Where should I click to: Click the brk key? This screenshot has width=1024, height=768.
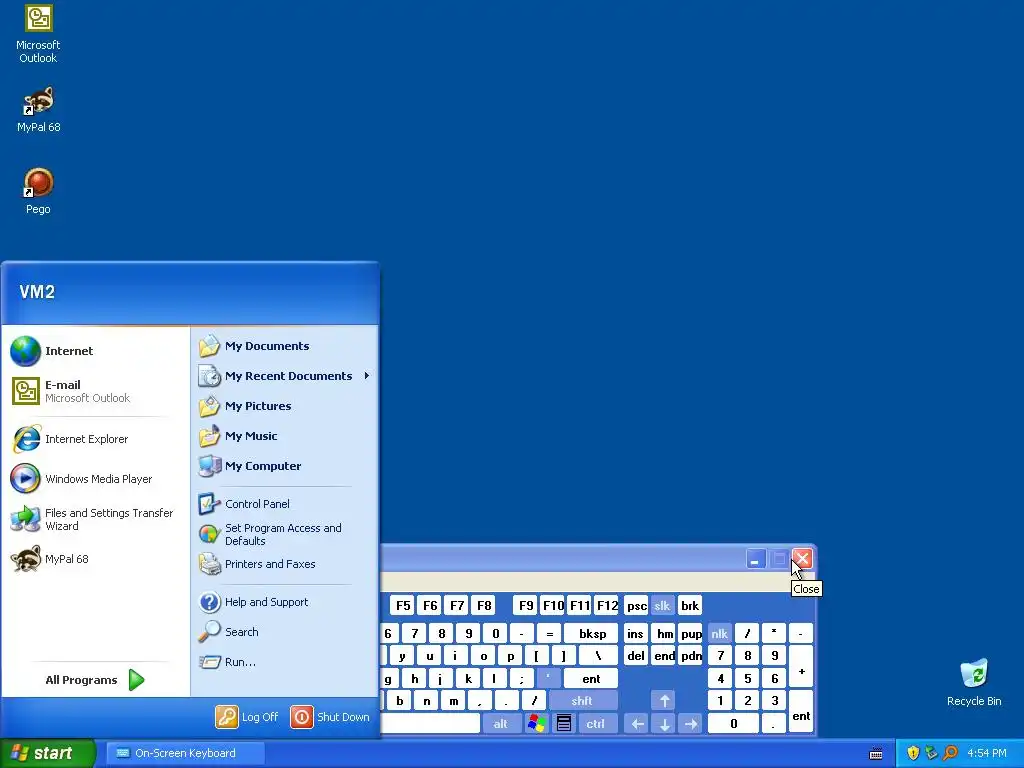pyautogui.click(x=690, y=606)
